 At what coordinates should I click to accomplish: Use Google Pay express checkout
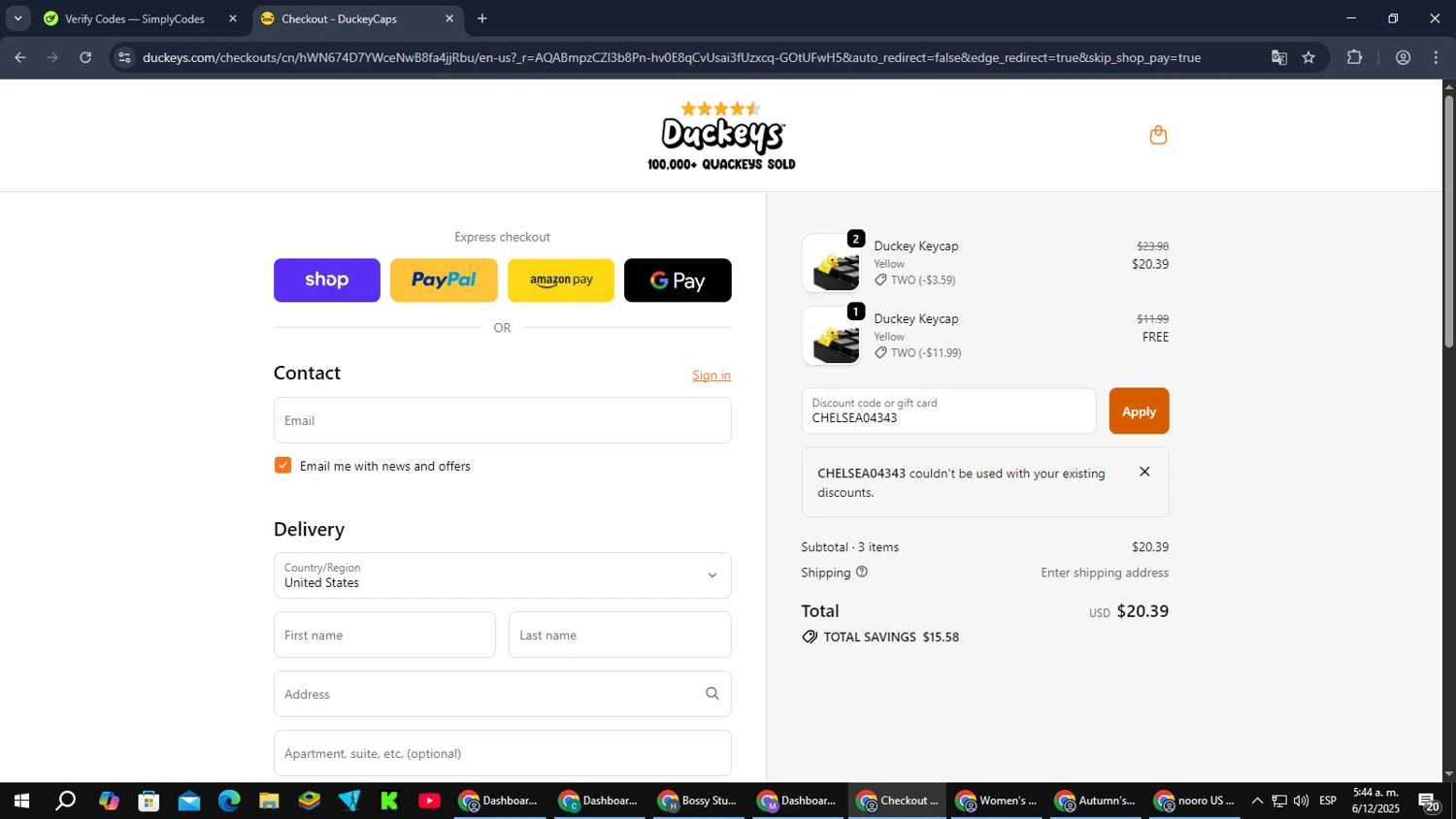pyautogui.click(x=678, y=280)
